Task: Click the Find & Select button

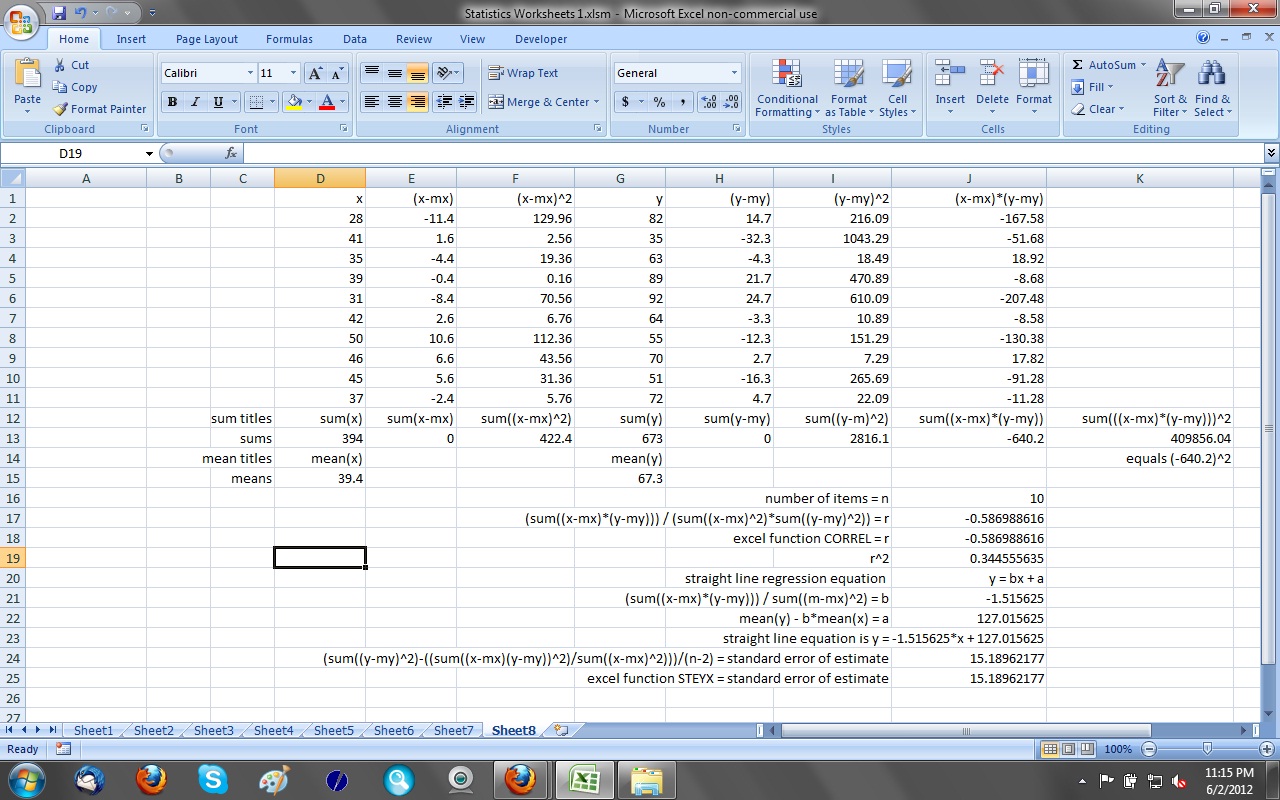Action: pyautogui.click(x=1212, y=88)
